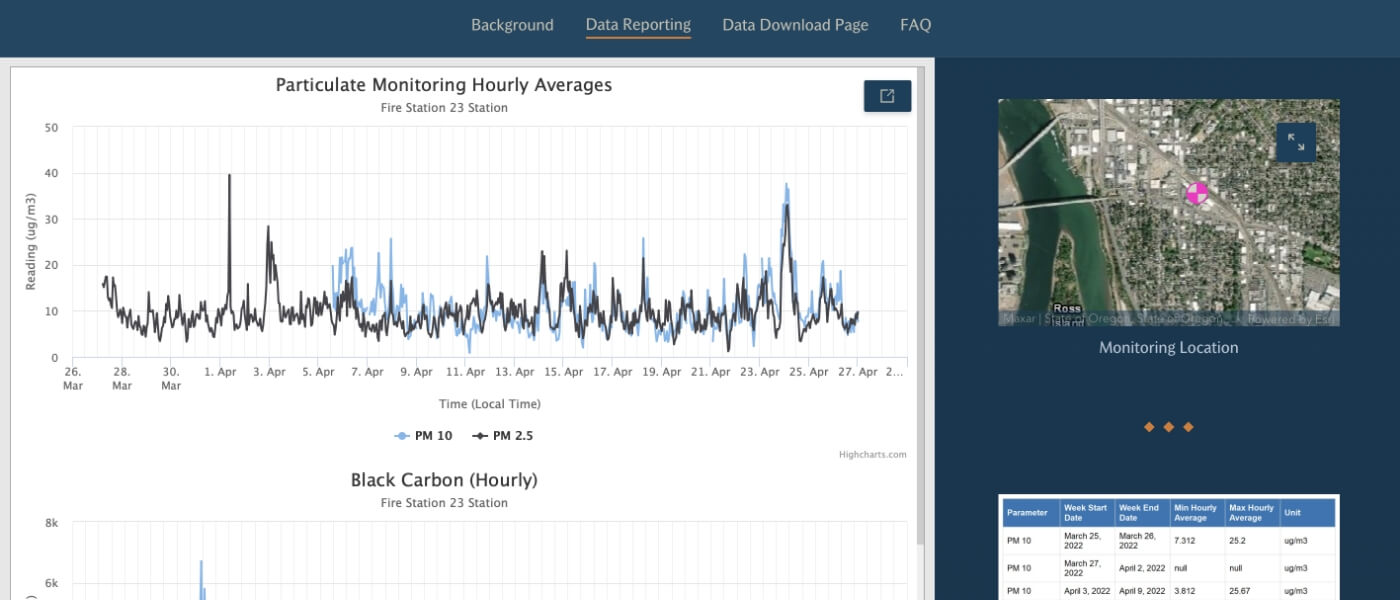Open the FAQ page

tap(915, 25)
